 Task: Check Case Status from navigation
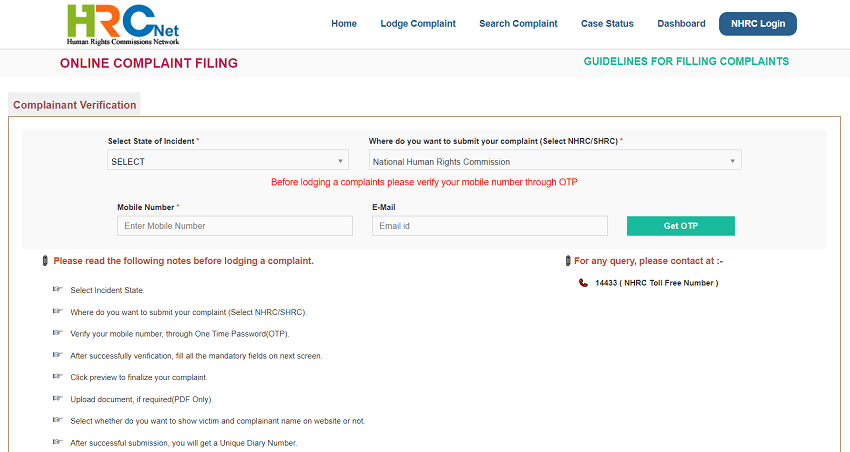(x=607, y=24)
